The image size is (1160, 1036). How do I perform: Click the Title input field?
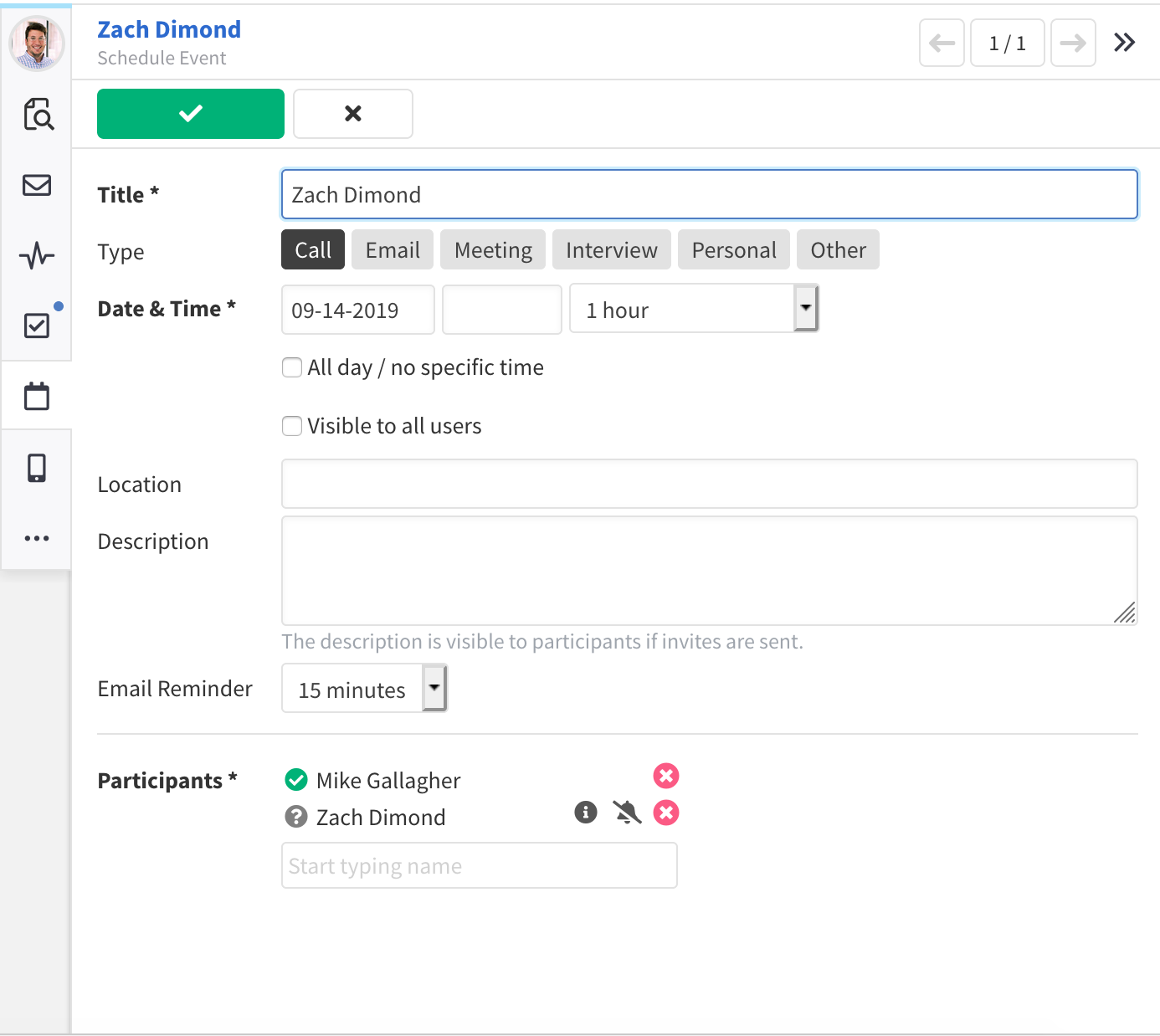pos(709,194)
